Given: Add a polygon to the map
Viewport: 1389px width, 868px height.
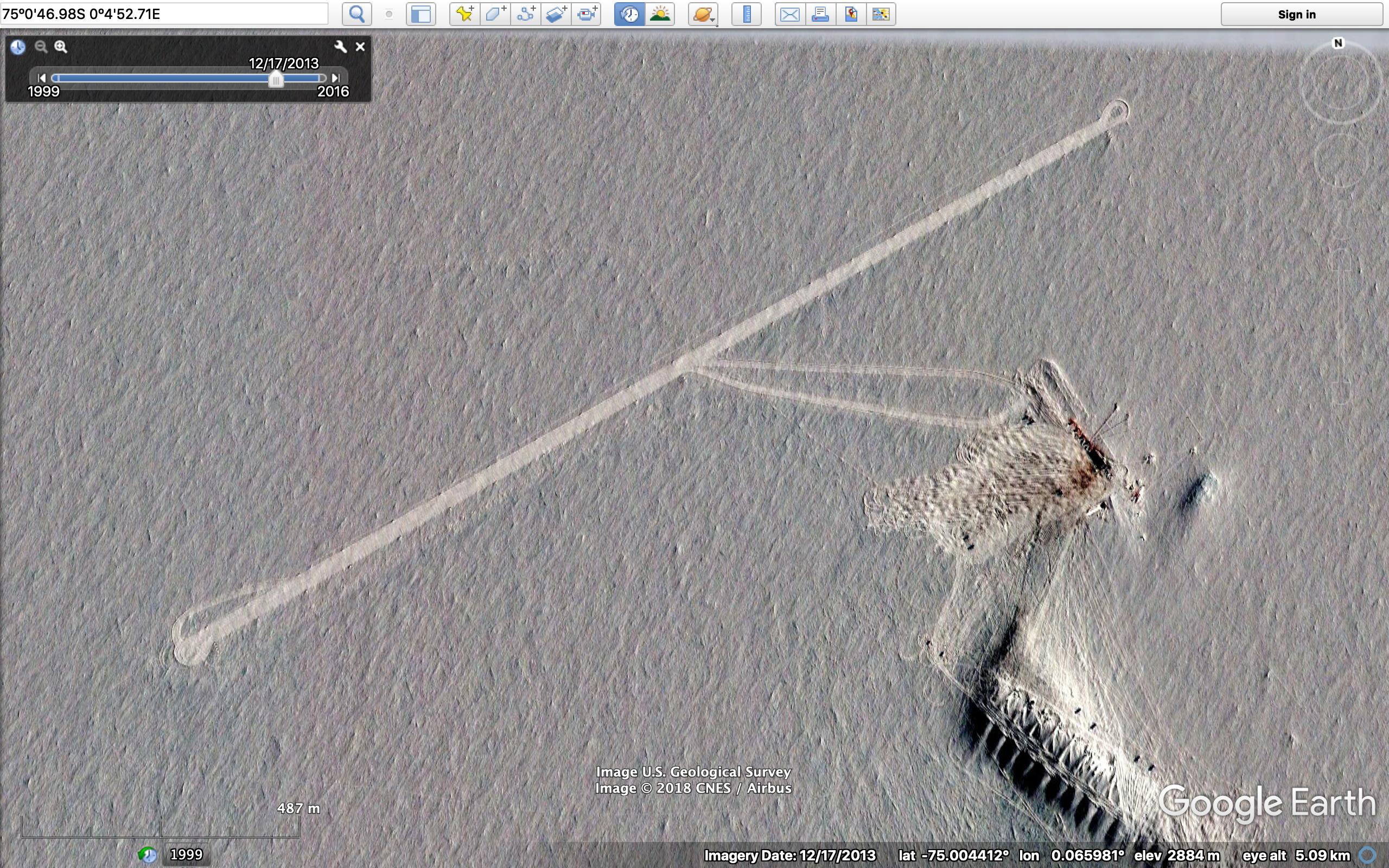Looking at the screenshot, I should [495, 14].
